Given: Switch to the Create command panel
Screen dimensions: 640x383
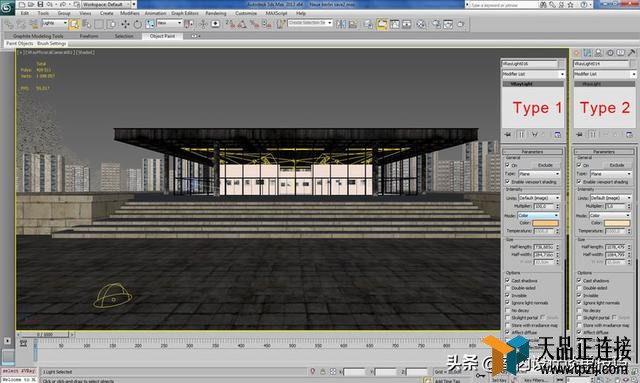Looking at the screenshot, I should point(576,53).
